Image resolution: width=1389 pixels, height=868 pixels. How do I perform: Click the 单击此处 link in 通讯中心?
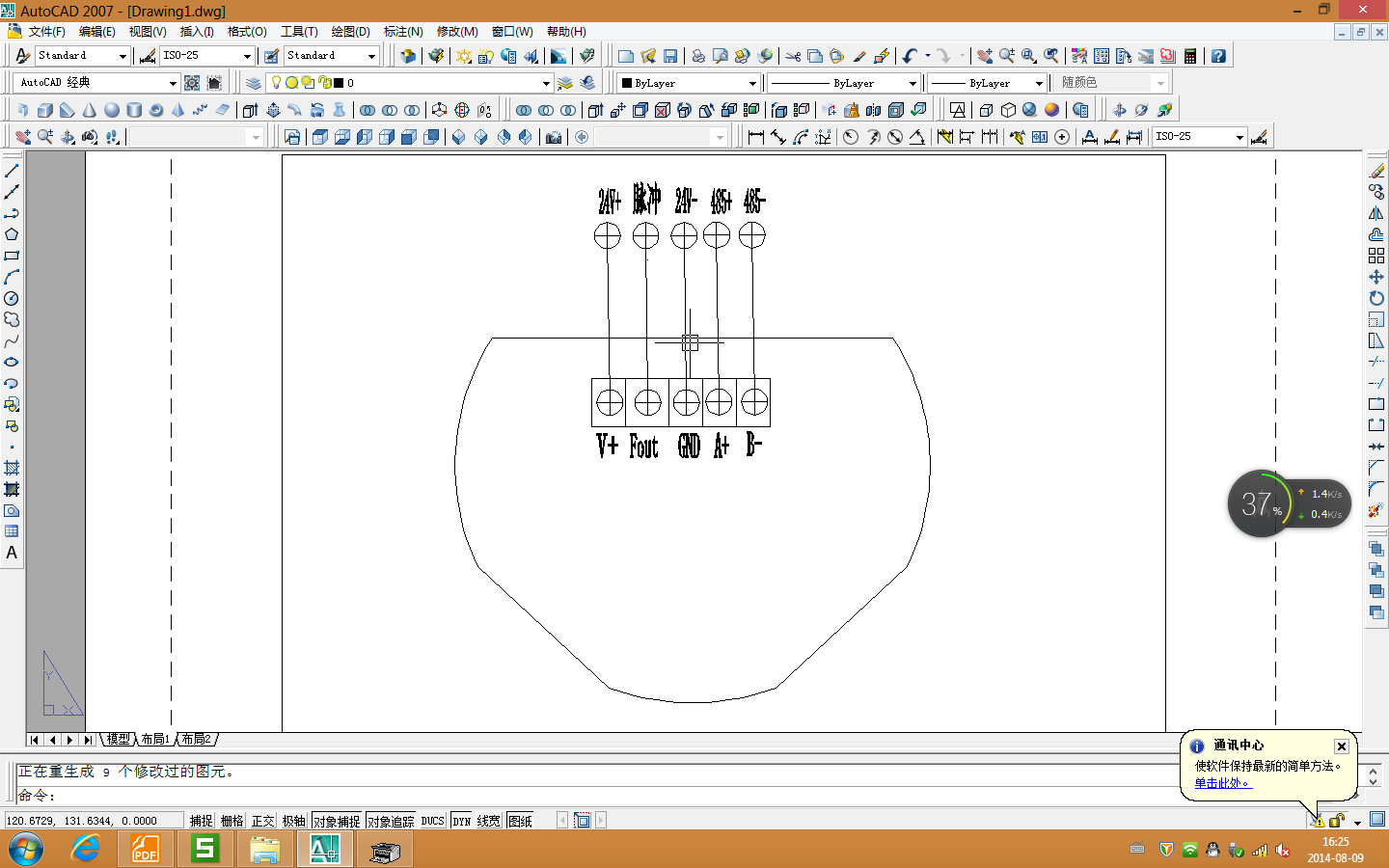coord(1222,783)
